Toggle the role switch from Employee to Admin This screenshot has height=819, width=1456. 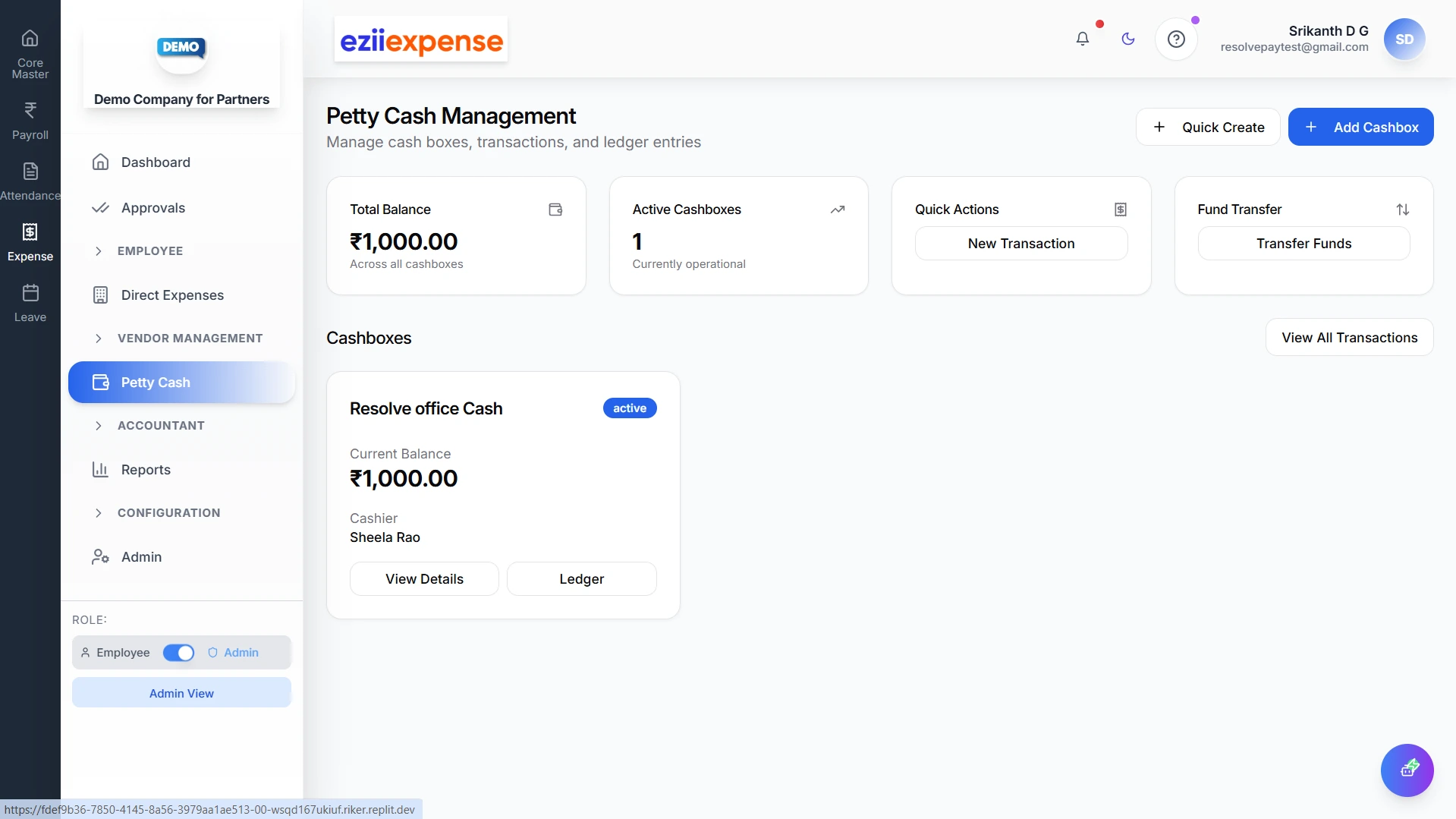(178, 652)
